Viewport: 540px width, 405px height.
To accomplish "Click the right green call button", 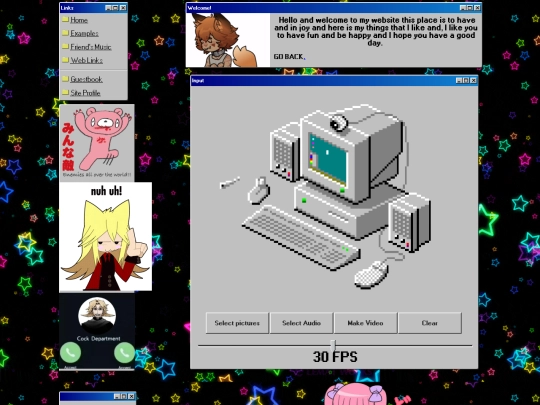I will pyautogui.click(x=124, y=352).
